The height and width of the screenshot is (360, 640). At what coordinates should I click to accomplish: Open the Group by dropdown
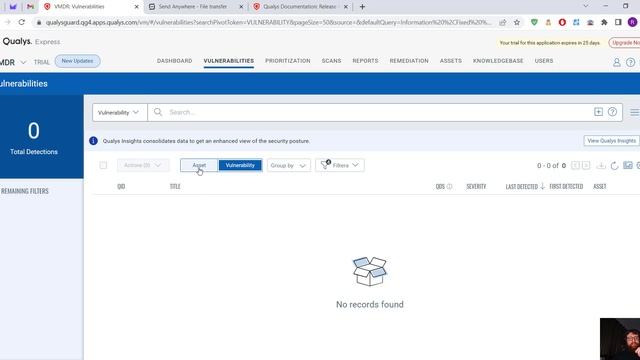point(289,165)
